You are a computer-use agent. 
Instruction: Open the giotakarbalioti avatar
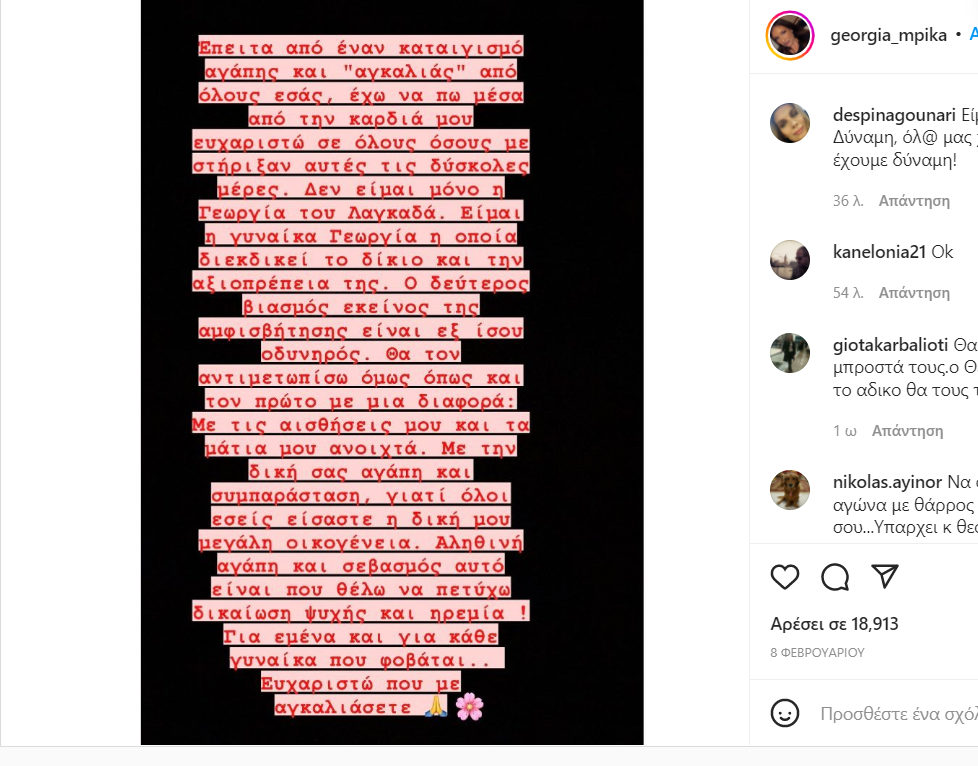[x=790, y=353]
